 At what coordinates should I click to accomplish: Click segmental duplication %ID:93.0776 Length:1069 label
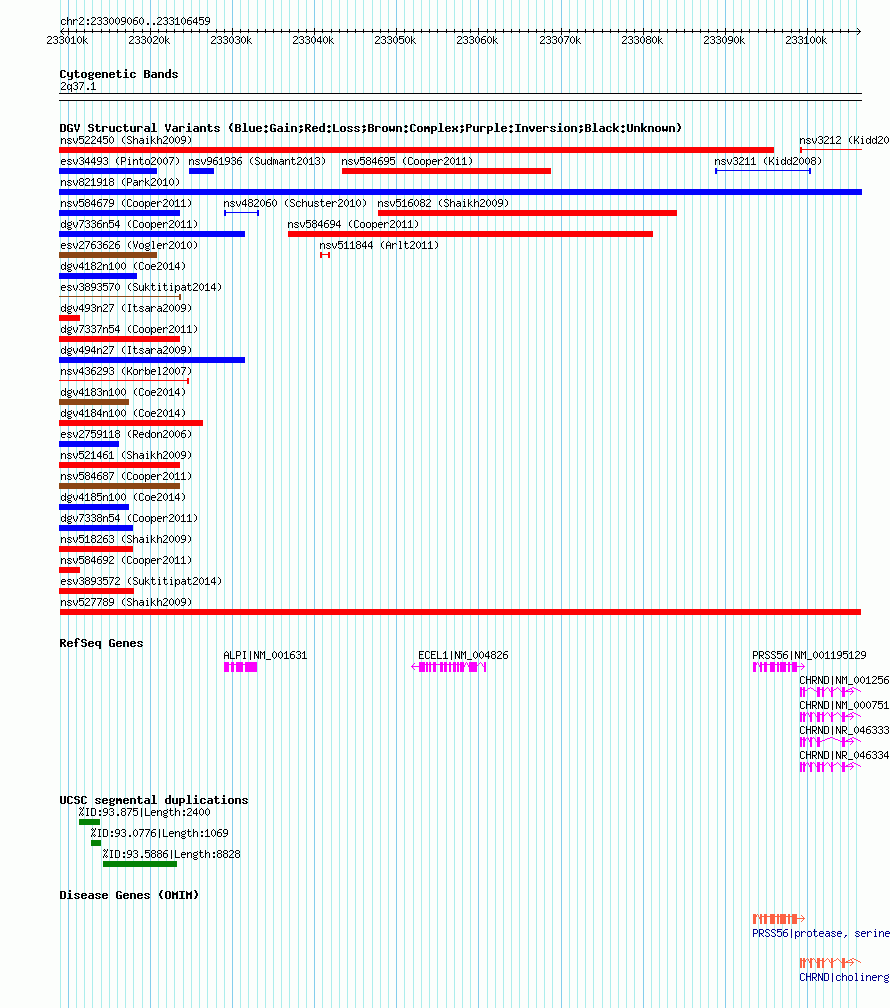point(159,834)
